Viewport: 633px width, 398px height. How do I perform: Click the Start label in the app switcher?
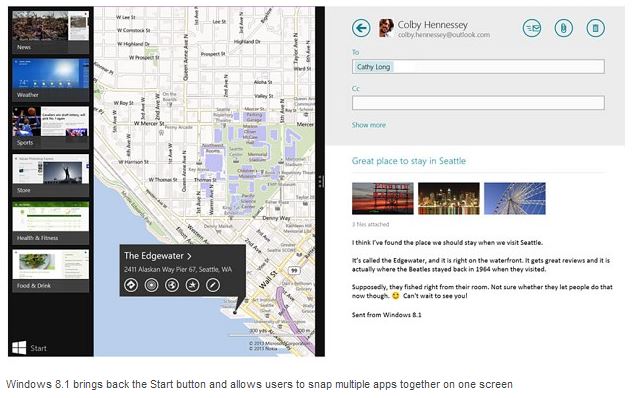pyautogui.click(x=38, y=348)
